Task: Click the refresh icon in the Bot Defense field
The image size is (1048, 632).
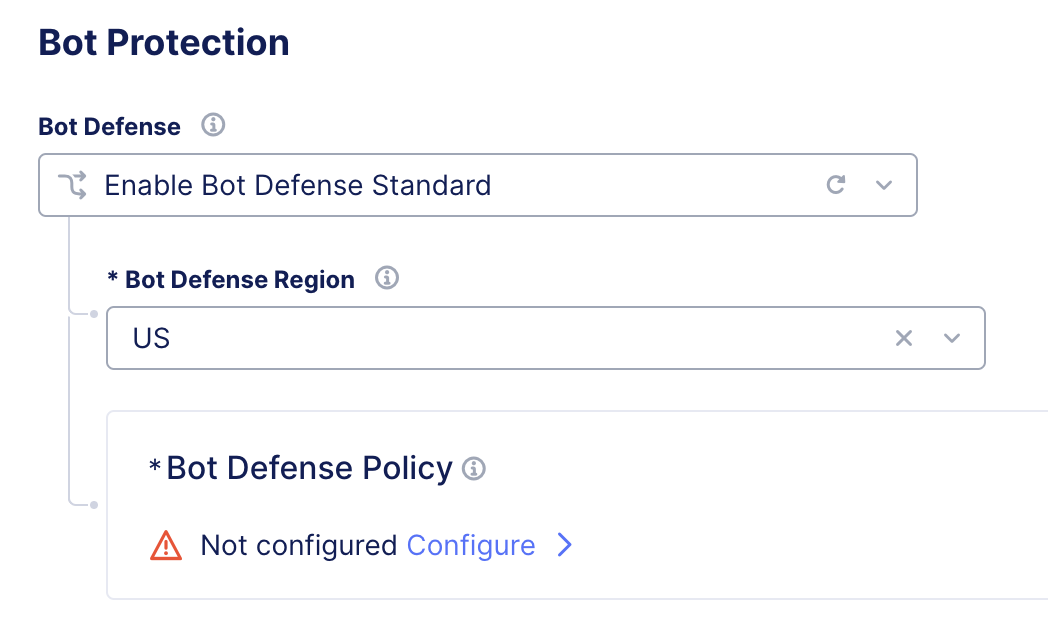Action: (836, 185)
